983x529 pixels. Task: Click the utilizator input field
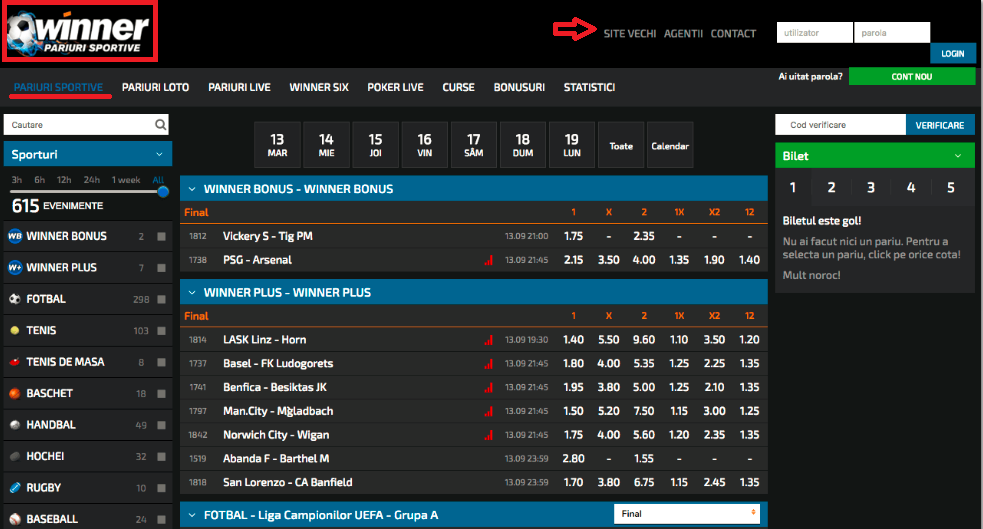tap(814, 33)
